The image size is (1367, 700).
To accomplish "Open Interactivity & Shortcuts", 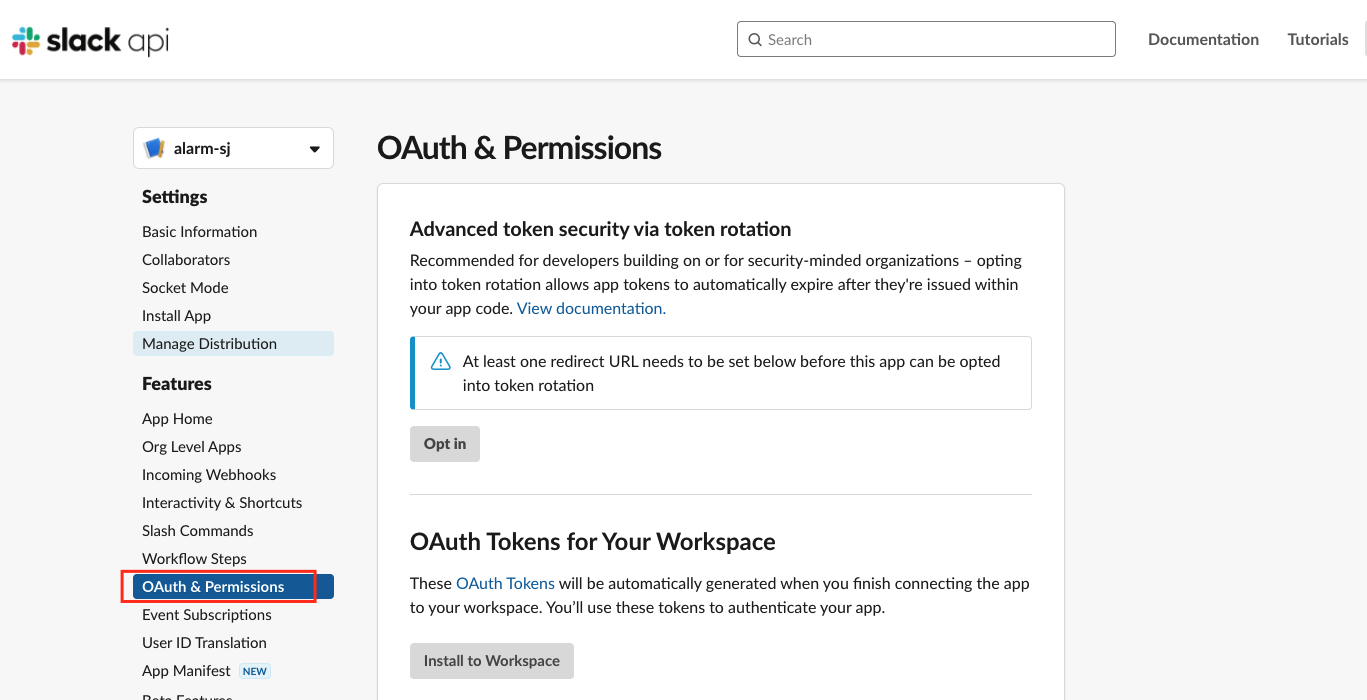I will click(x=222, y=502).
